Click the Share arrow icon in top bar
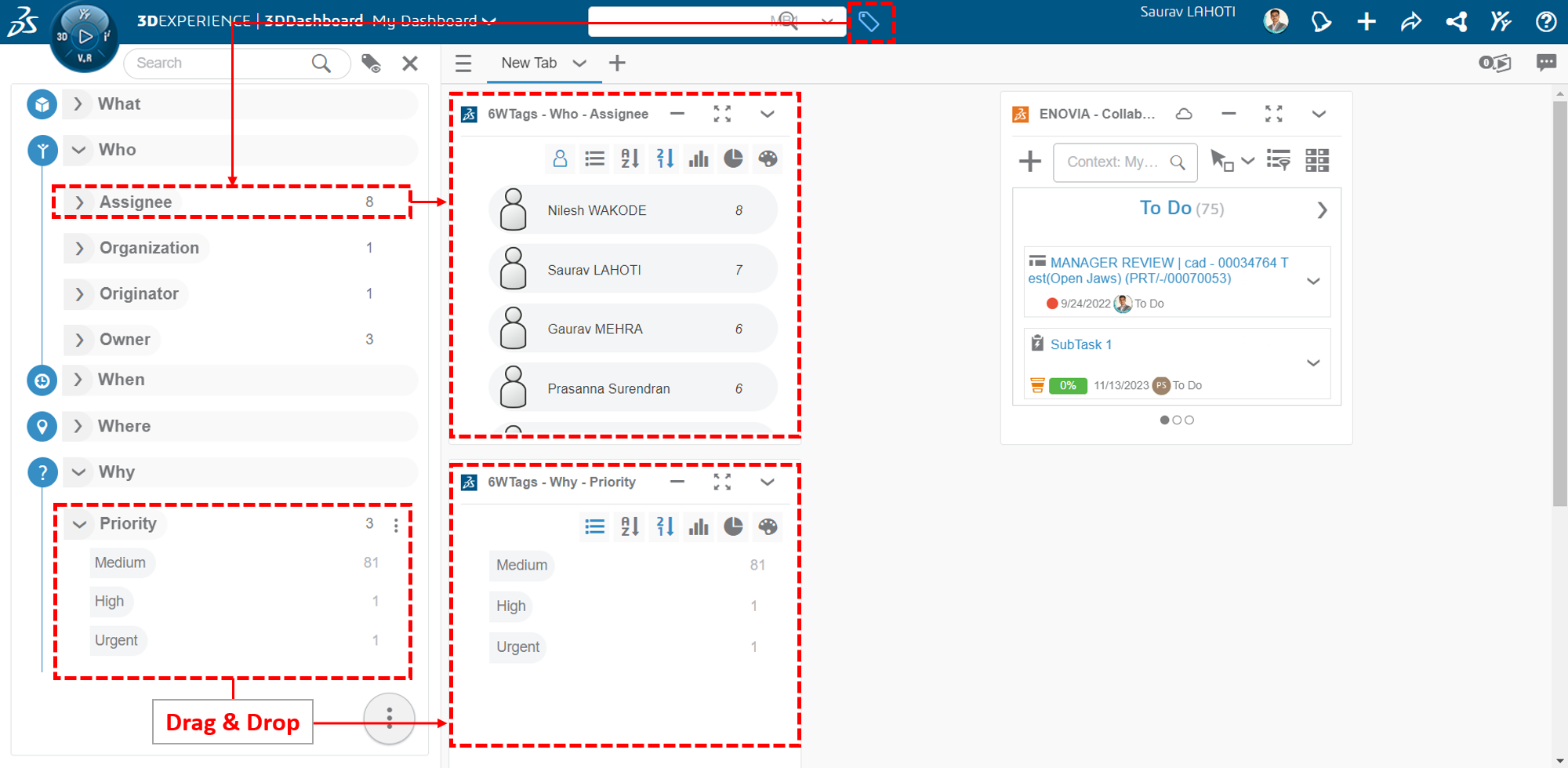This screenshot has width=1568, height=768. pos(1411,21)
